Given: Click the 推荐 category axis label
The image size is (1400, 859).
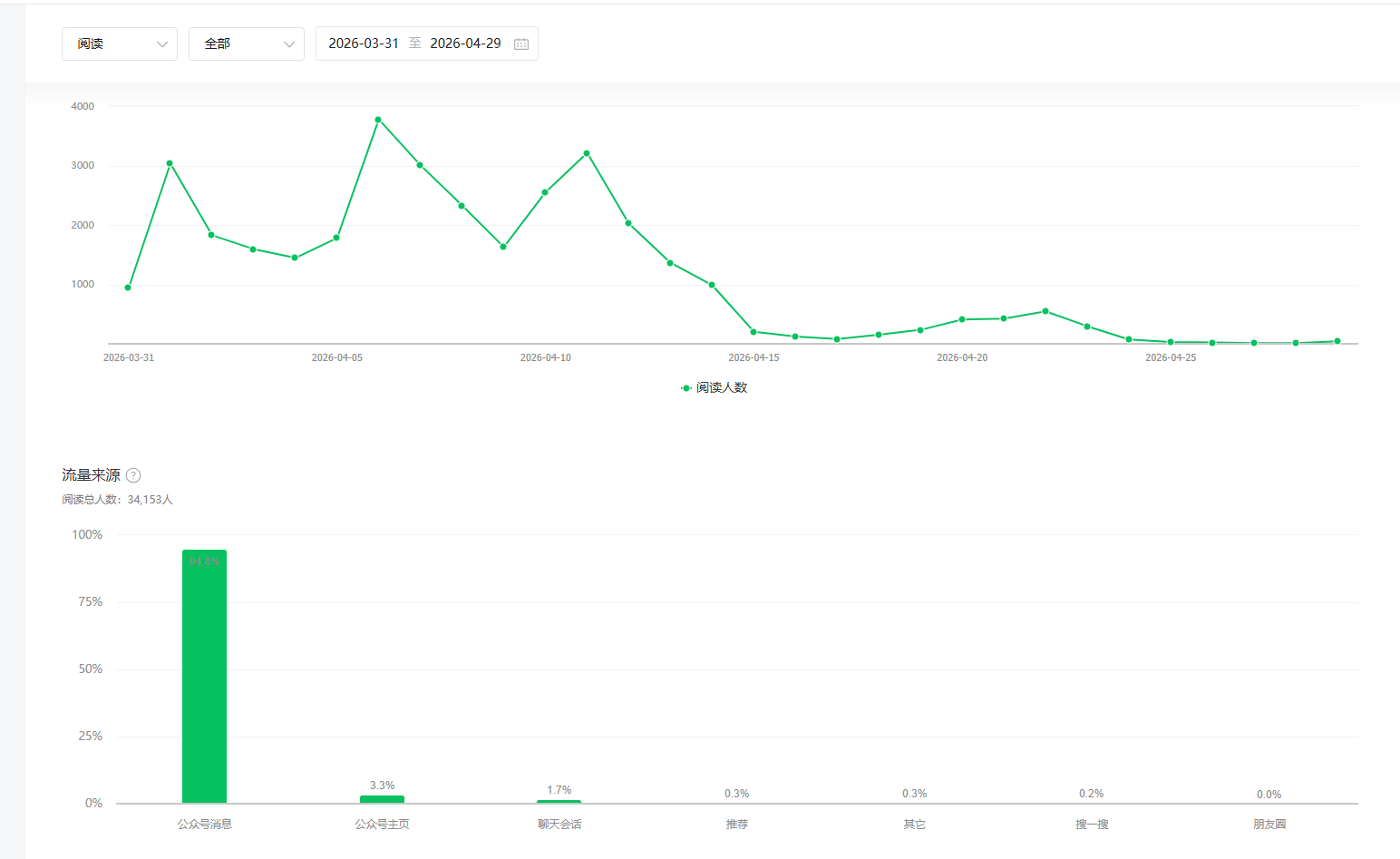Looking at the screenshot, I should tap(737, 825).
